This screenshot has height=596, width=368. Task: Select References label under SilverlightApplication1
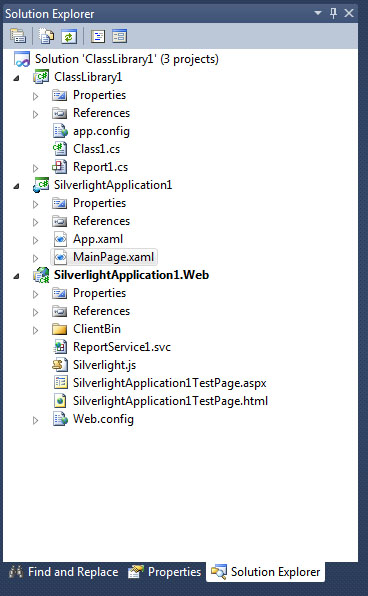click(101, 221)
